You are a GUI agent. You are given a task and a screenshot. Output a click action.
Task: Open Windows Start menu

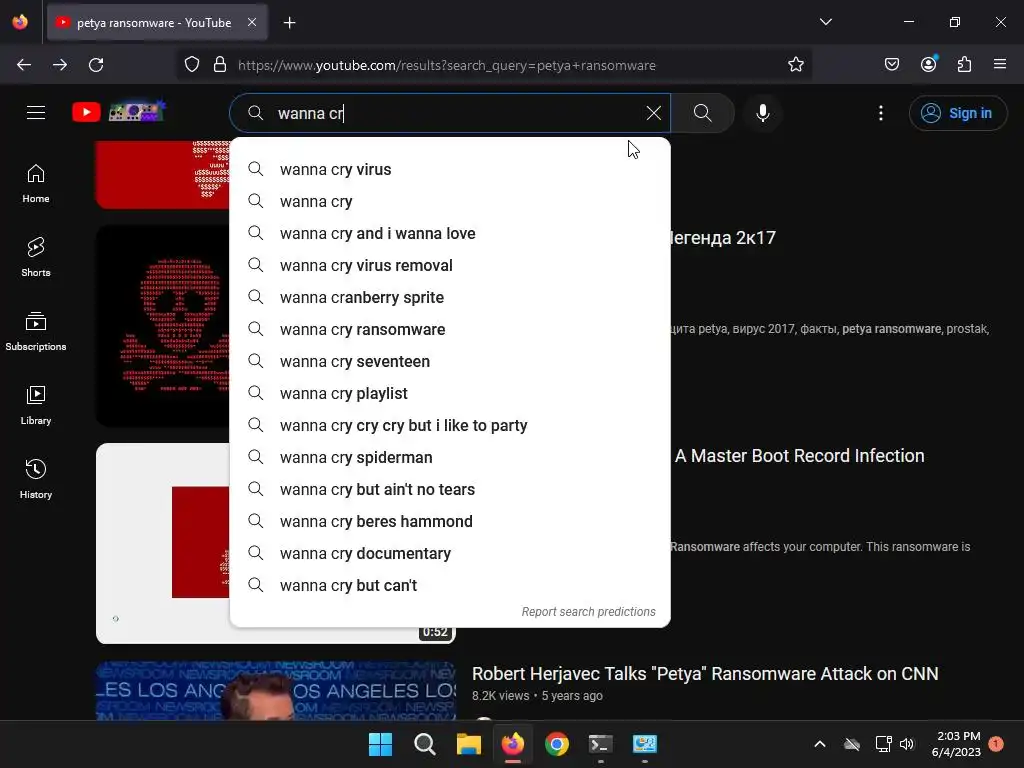pos(380,744)
